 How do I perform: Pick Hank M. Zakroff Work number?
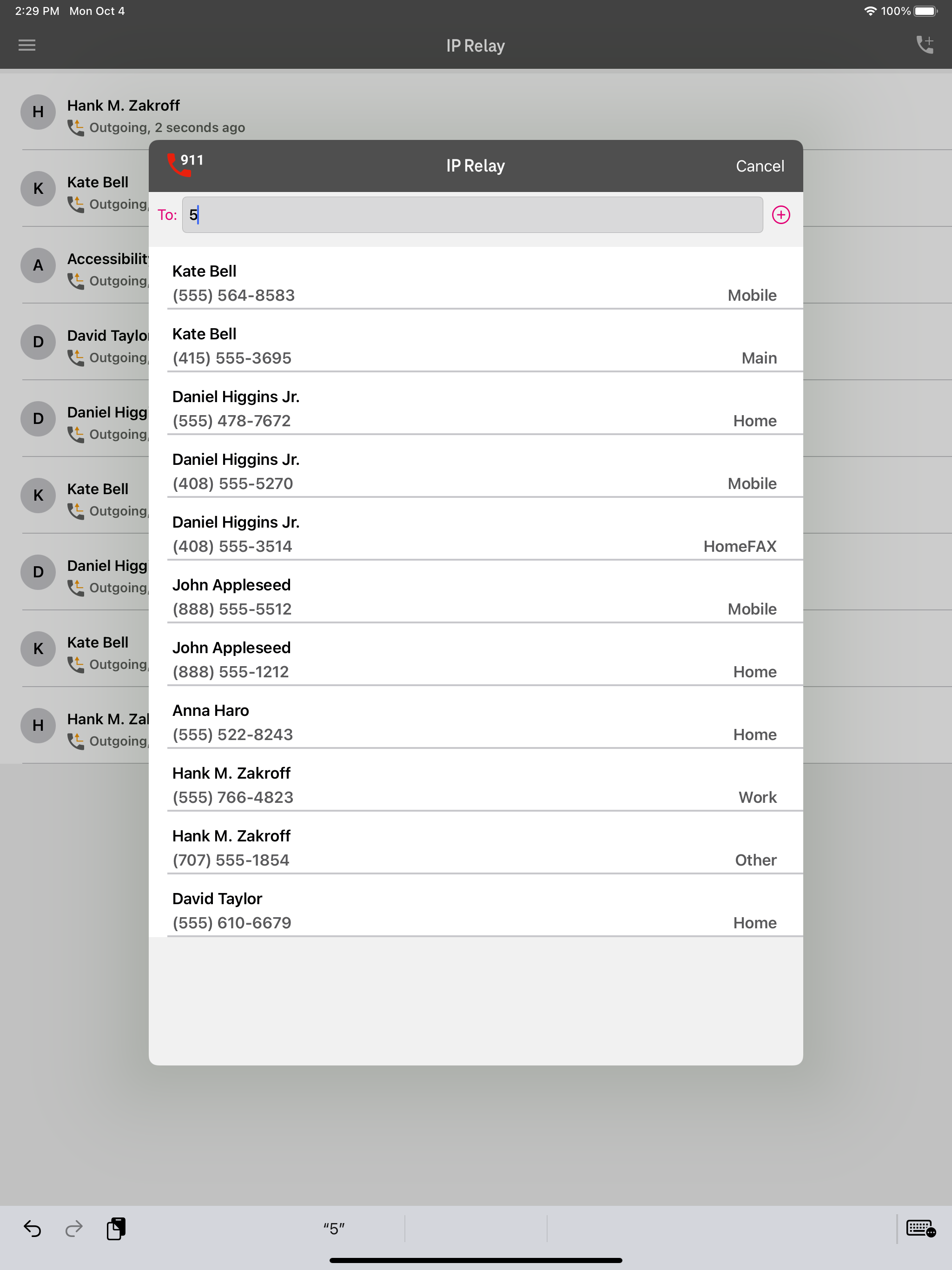[x=474, y=785]
